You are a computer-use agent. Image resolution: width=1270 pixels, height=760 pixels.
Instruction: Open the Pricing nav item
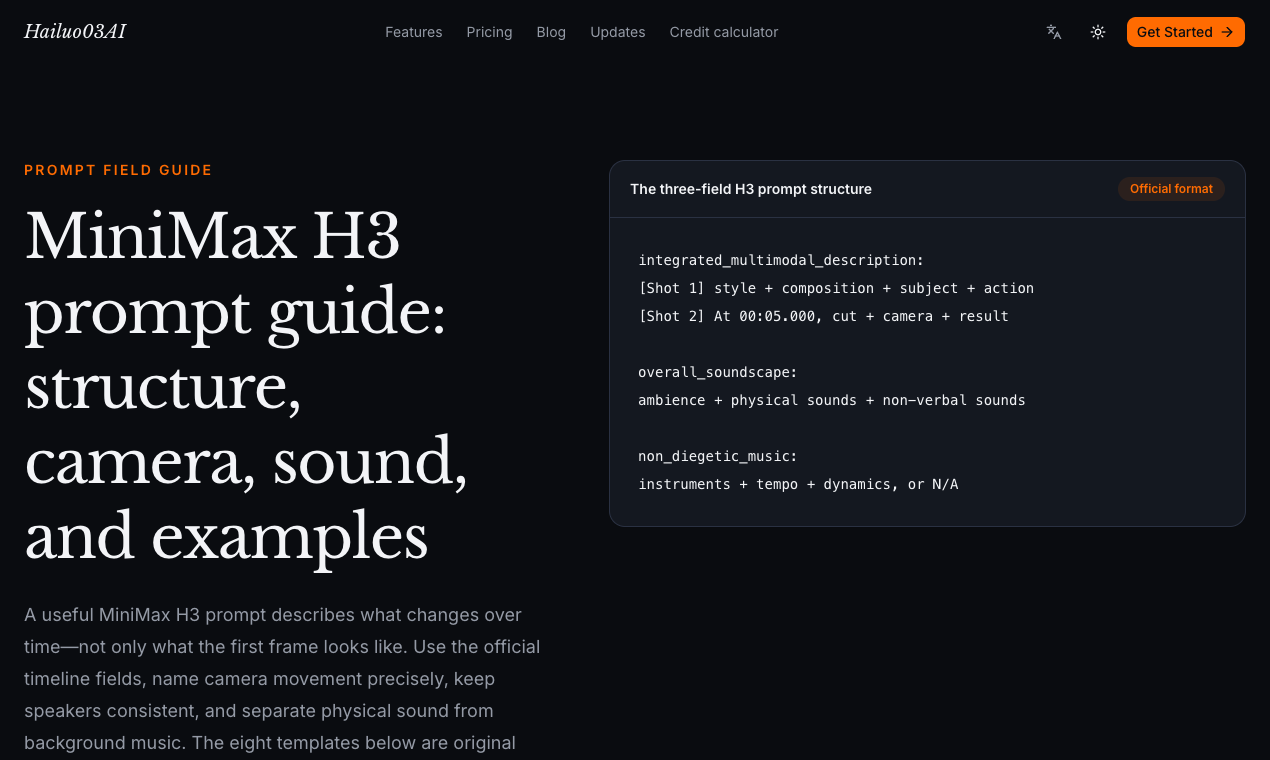pos(489,32)
